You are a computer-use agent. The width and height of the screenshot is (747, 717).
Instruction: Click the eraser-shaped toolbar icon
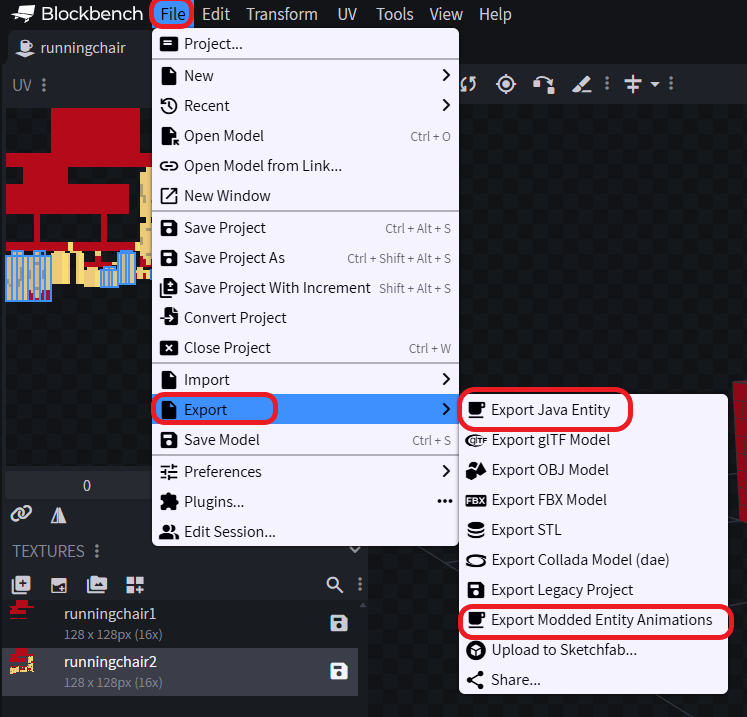click(582, 84)
